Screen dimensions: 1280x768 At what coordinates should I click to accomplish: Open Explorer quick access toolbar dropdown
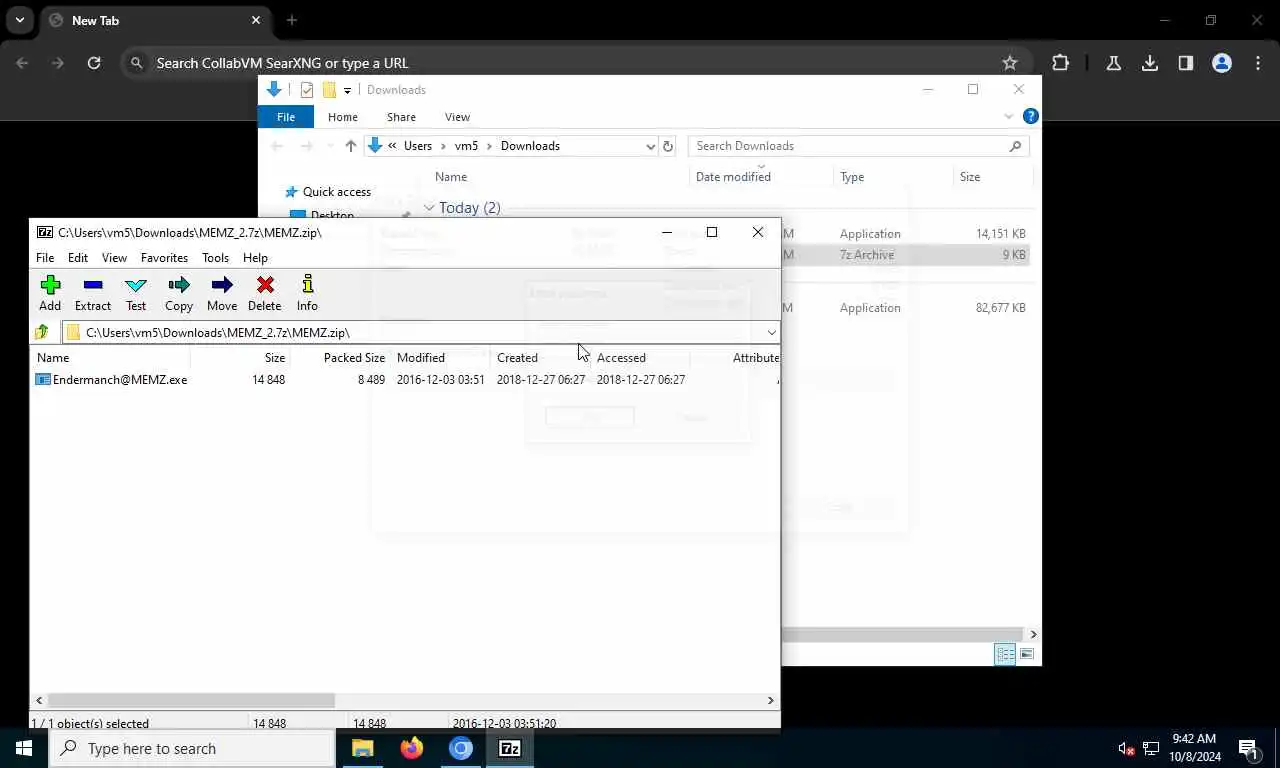click(347, 90)
